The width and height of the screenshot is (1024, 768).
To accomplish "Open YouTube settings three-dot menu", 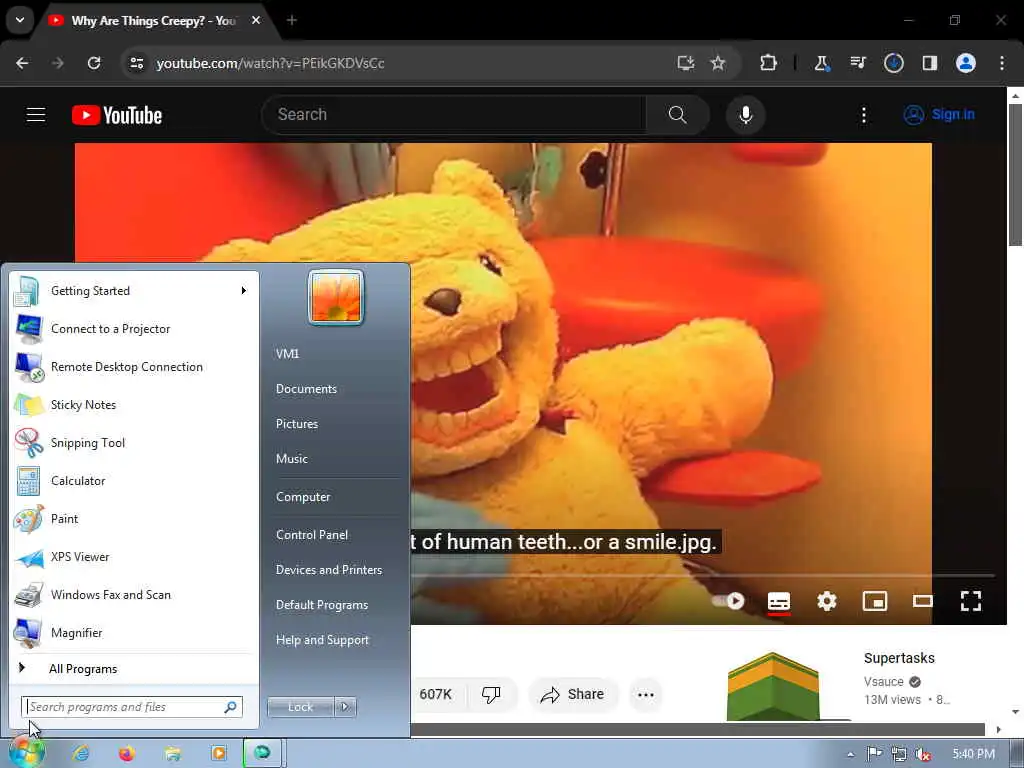I will 863,115.
